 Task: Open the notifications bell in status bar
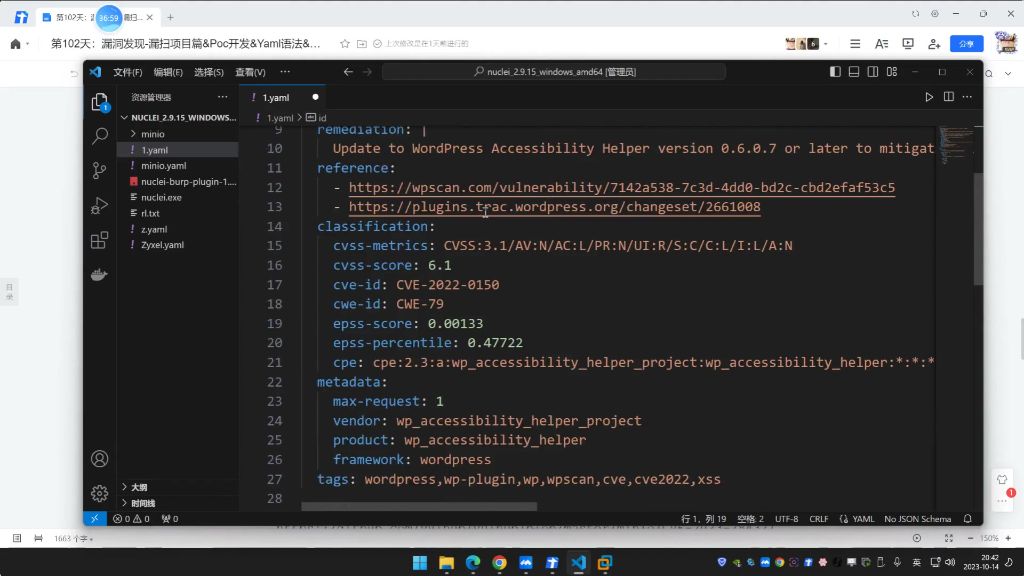tap(967, 519)
